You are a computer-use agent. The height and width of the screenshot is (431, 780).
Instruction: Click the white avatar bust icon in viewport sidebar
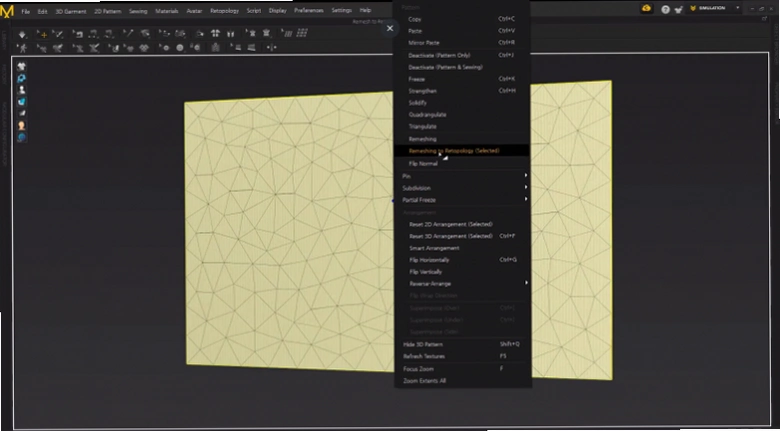pos(21,90)
